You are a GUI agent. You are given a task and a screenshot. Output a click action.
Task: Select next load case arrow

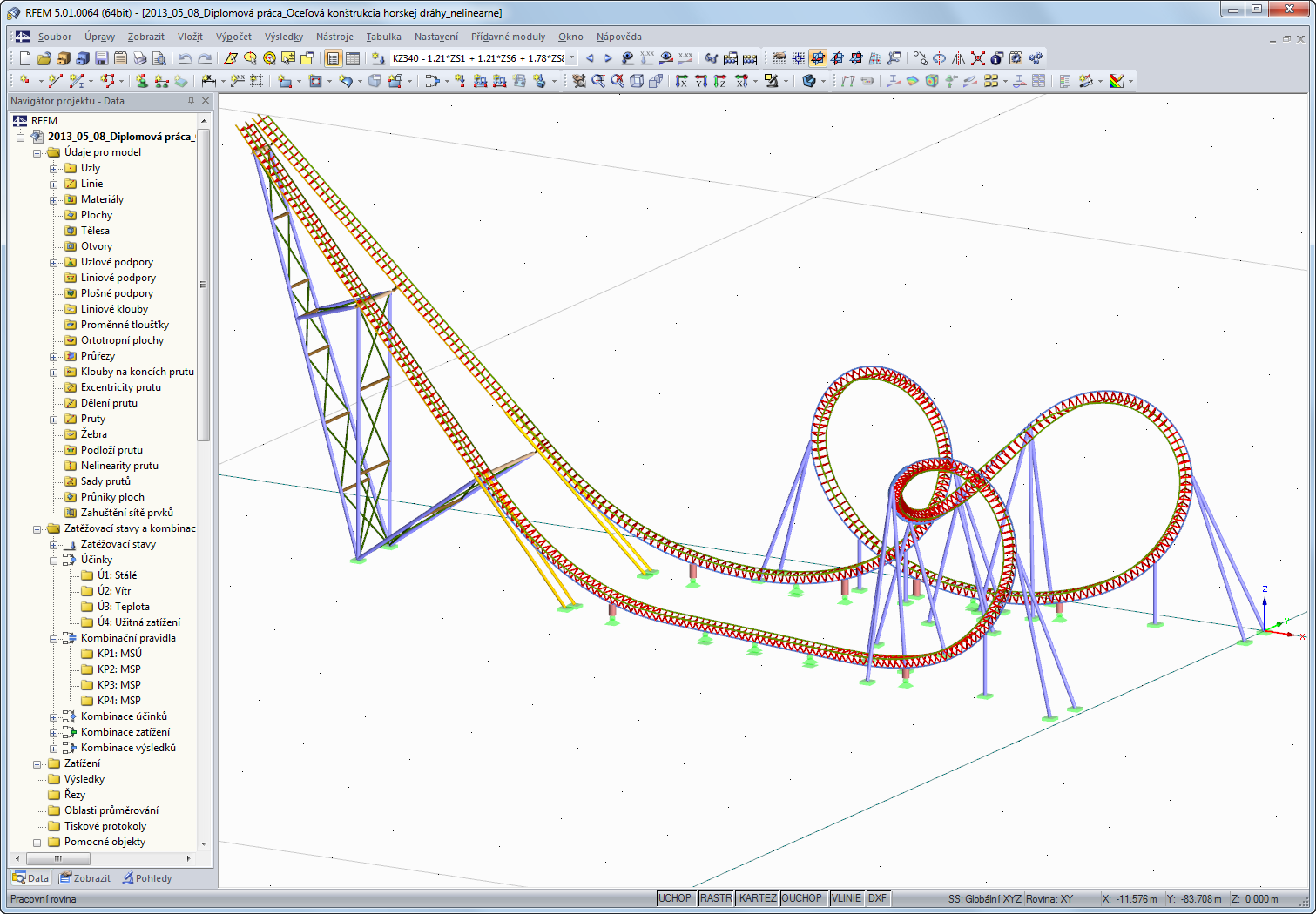point(608,58)
